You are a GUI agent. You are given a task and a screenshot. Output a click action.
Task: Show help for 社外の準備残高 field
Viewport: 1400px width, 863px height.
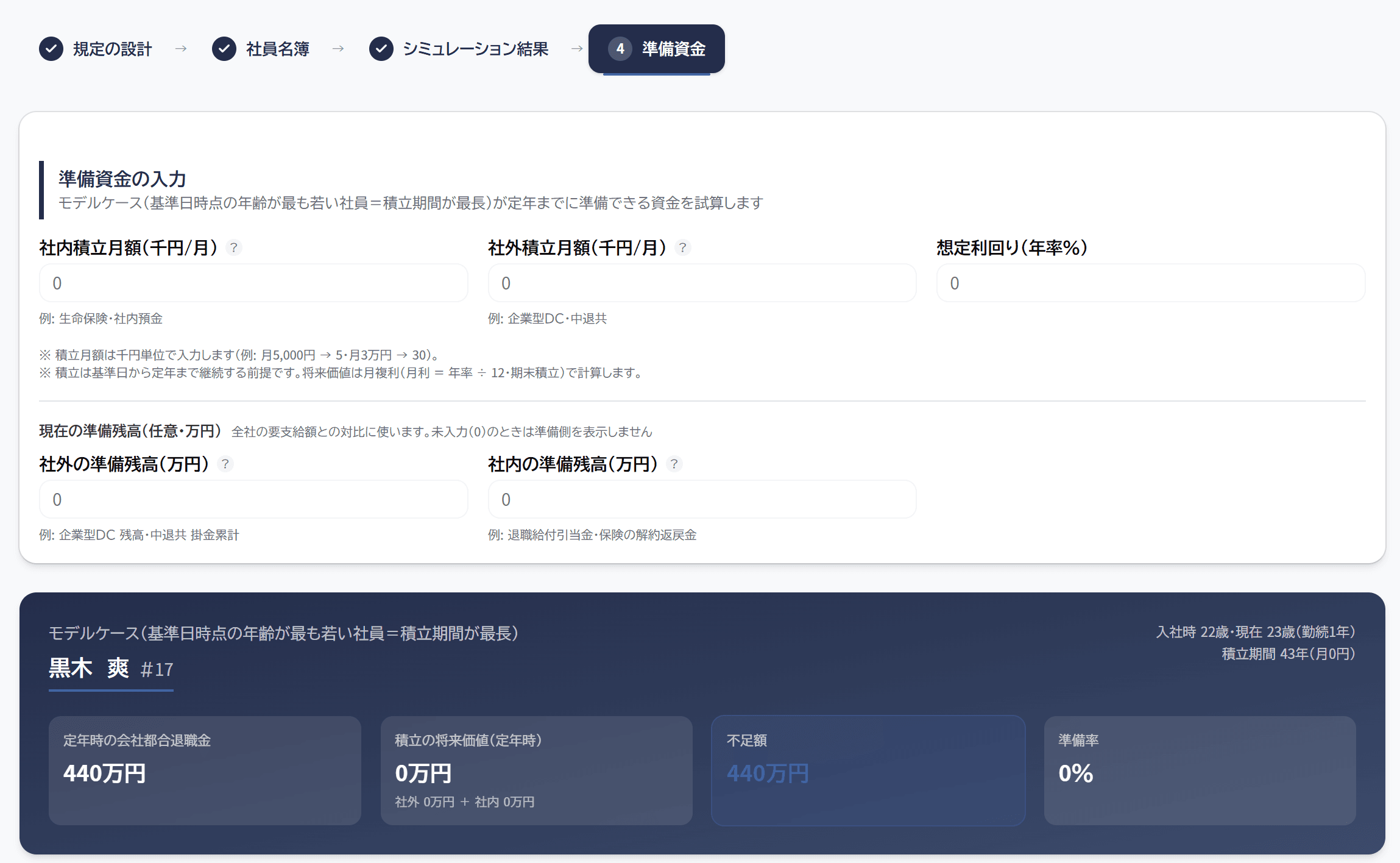[x=225, y=464]
